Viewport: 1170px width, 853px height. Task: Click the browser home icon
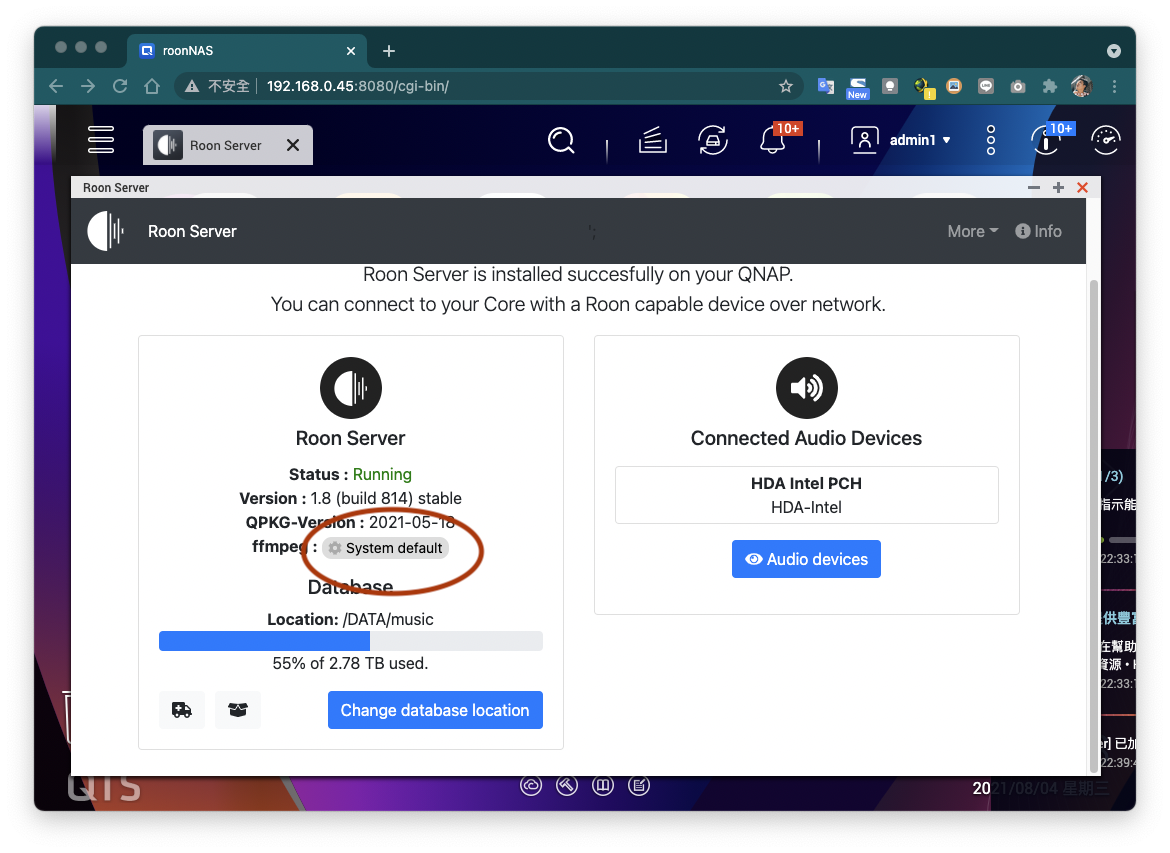click(x=152, y=86)
